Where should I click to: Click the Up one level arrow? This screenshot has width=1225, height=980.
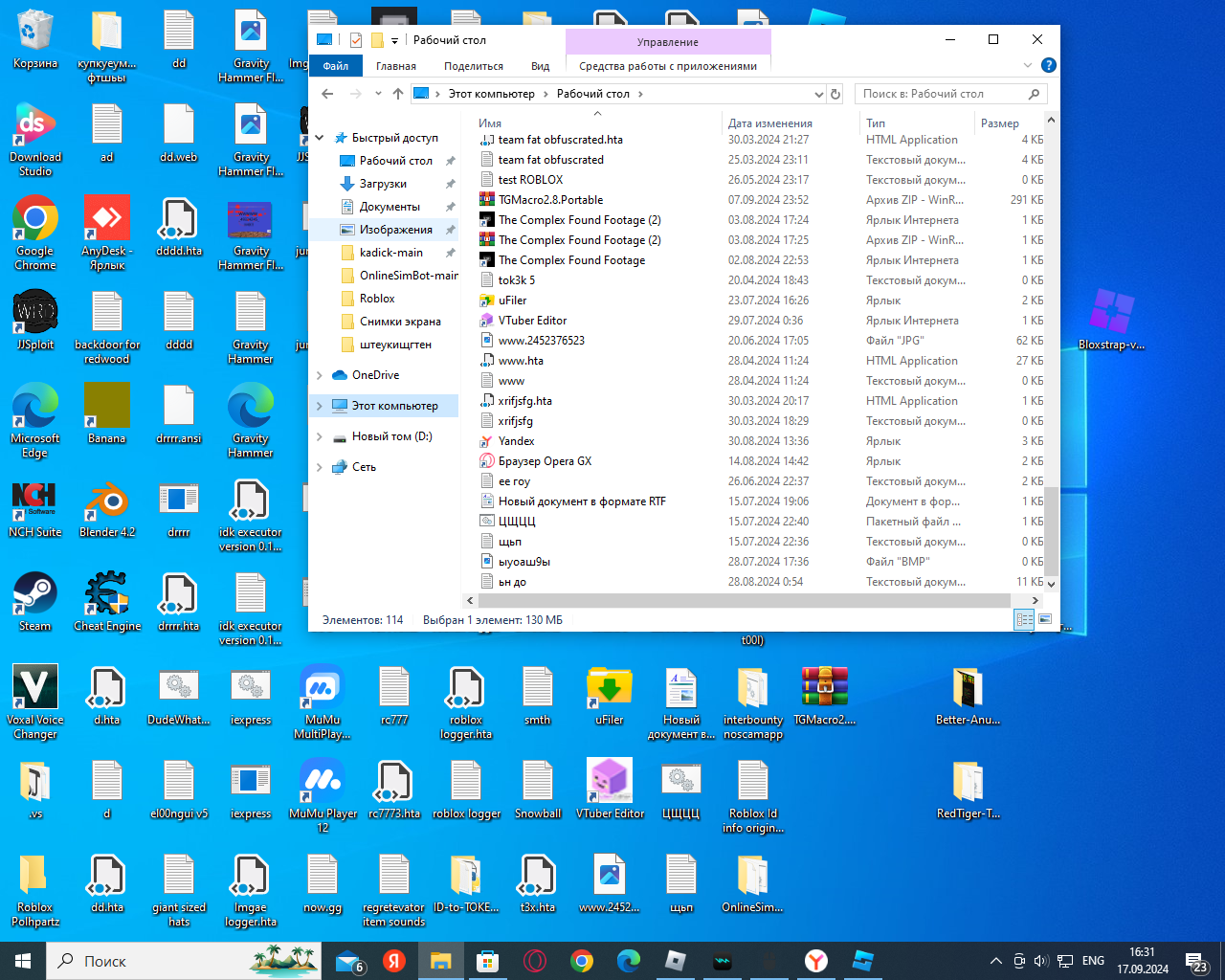point(398,94)
